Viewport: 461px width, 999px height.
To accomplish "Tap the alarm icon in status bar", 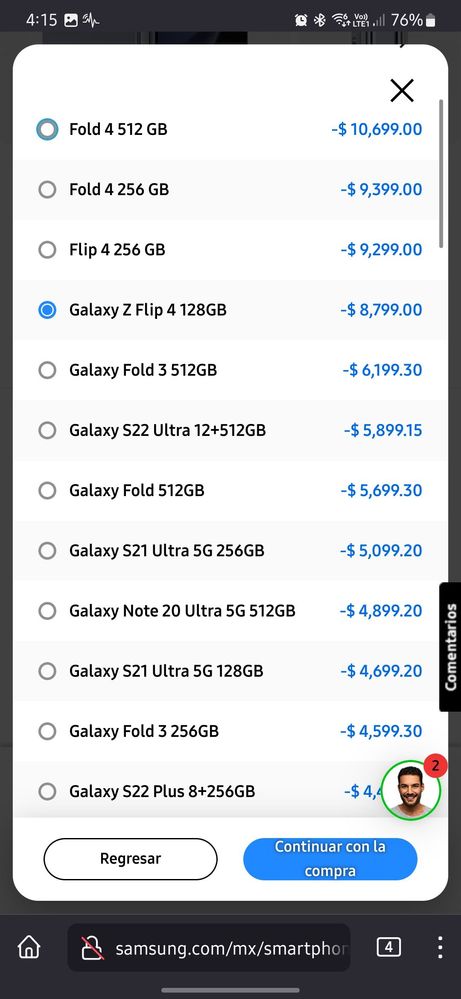I will tap(301, 20).
